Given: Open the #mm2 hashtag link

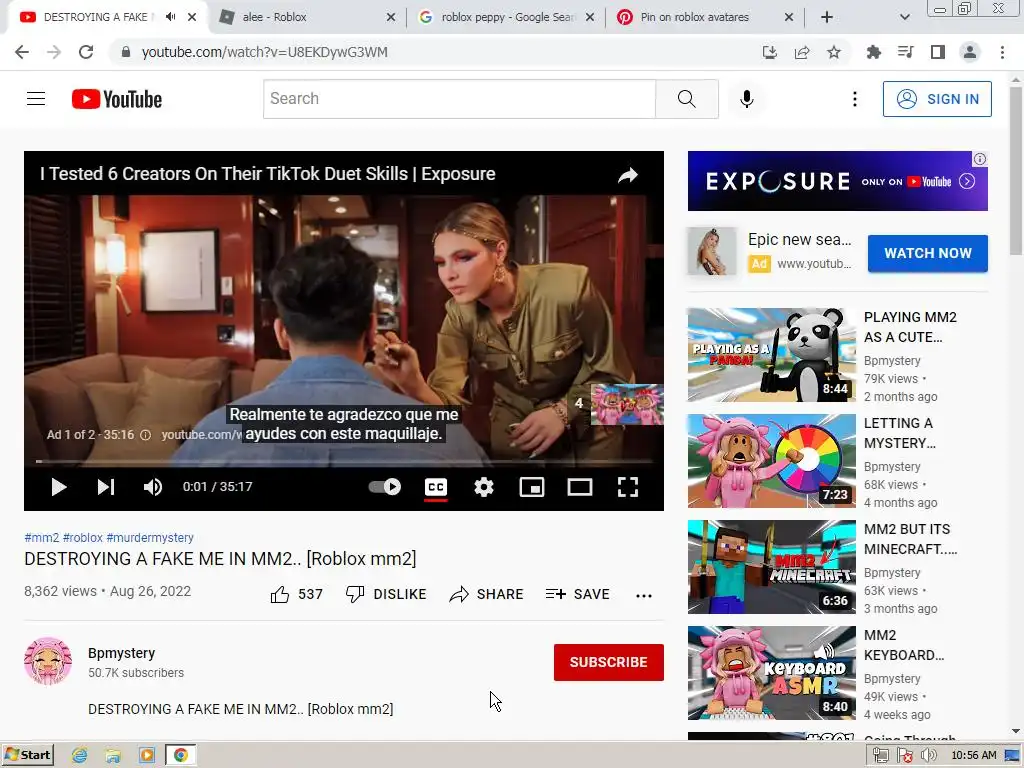Looking at the screenshot, I should tap(41, 537).
